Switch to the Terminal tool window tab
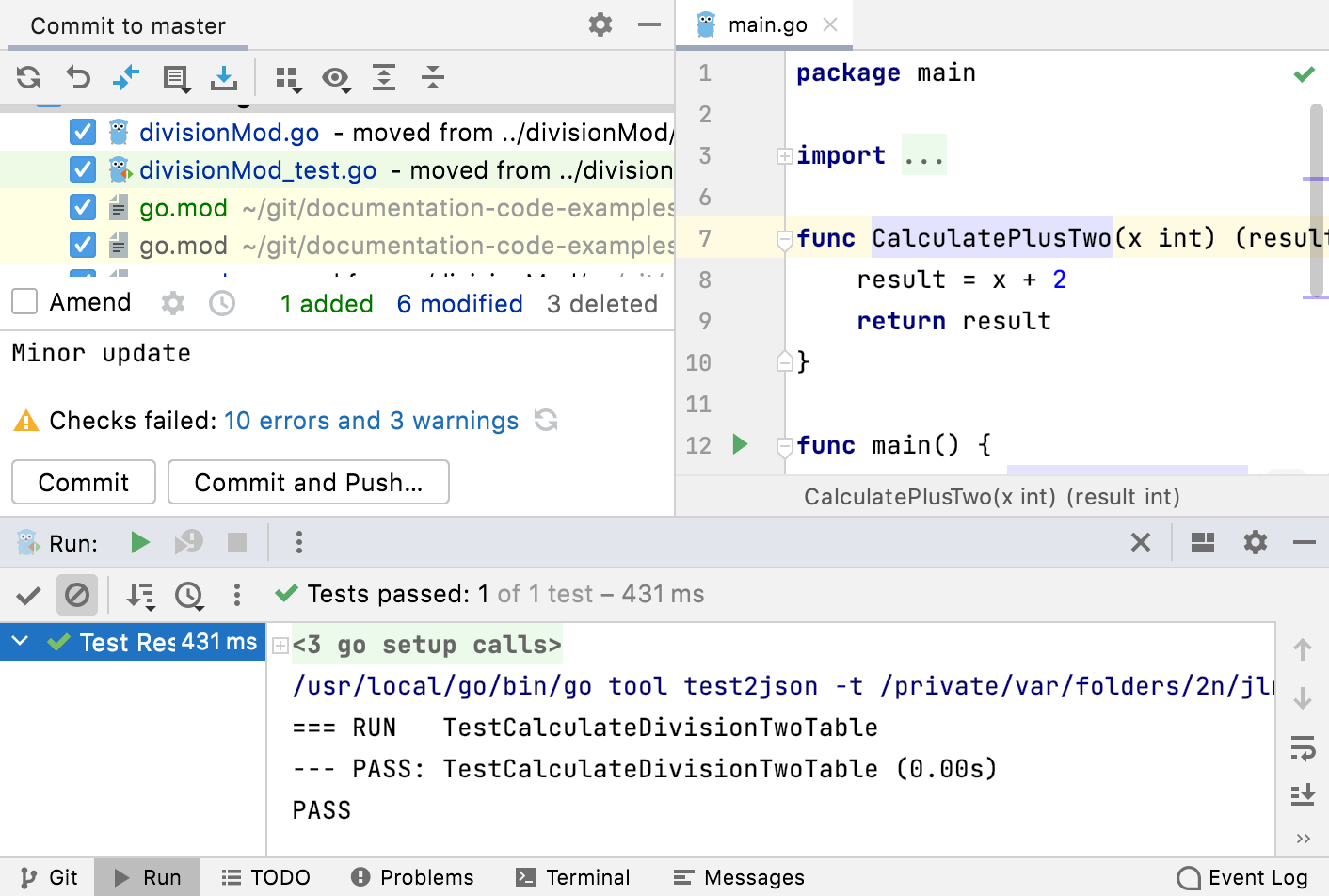The width and height of the screenshot is (1329, 896). coord(574,876)
